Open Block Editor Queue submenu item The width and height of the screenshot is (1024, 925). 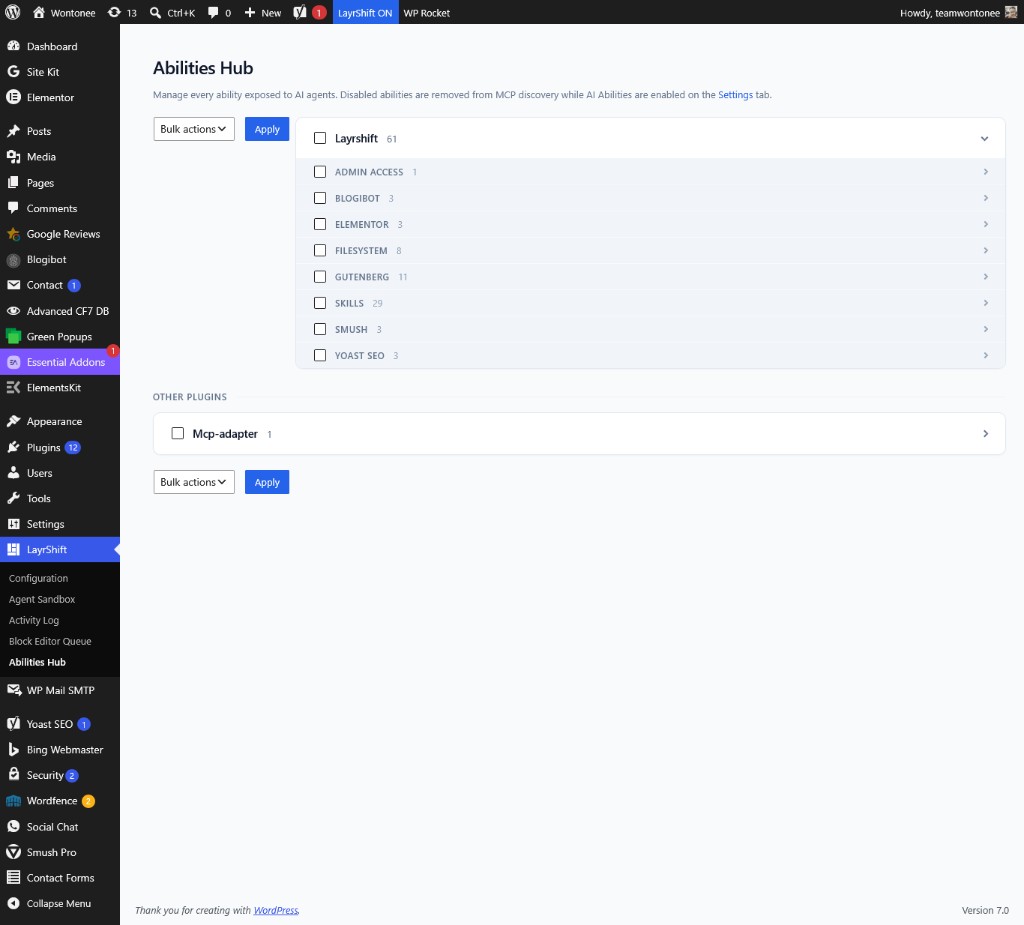pos(50,641)
